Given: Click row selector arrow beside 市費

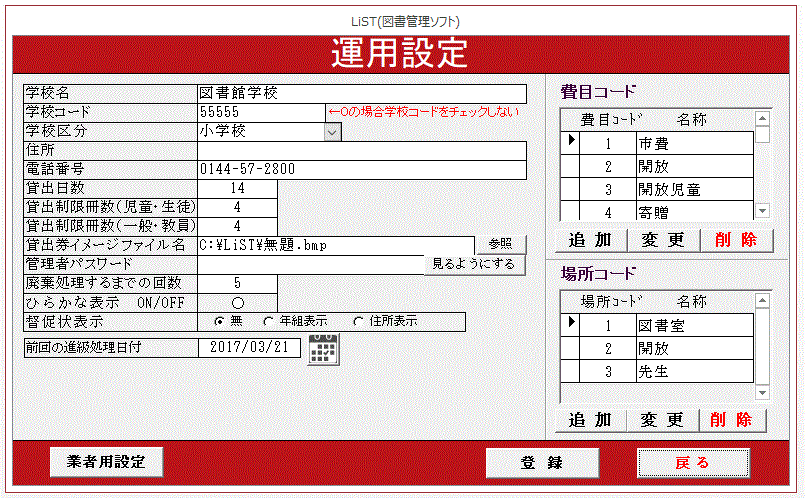Looking at the screenshot, I should click(571, 141).
